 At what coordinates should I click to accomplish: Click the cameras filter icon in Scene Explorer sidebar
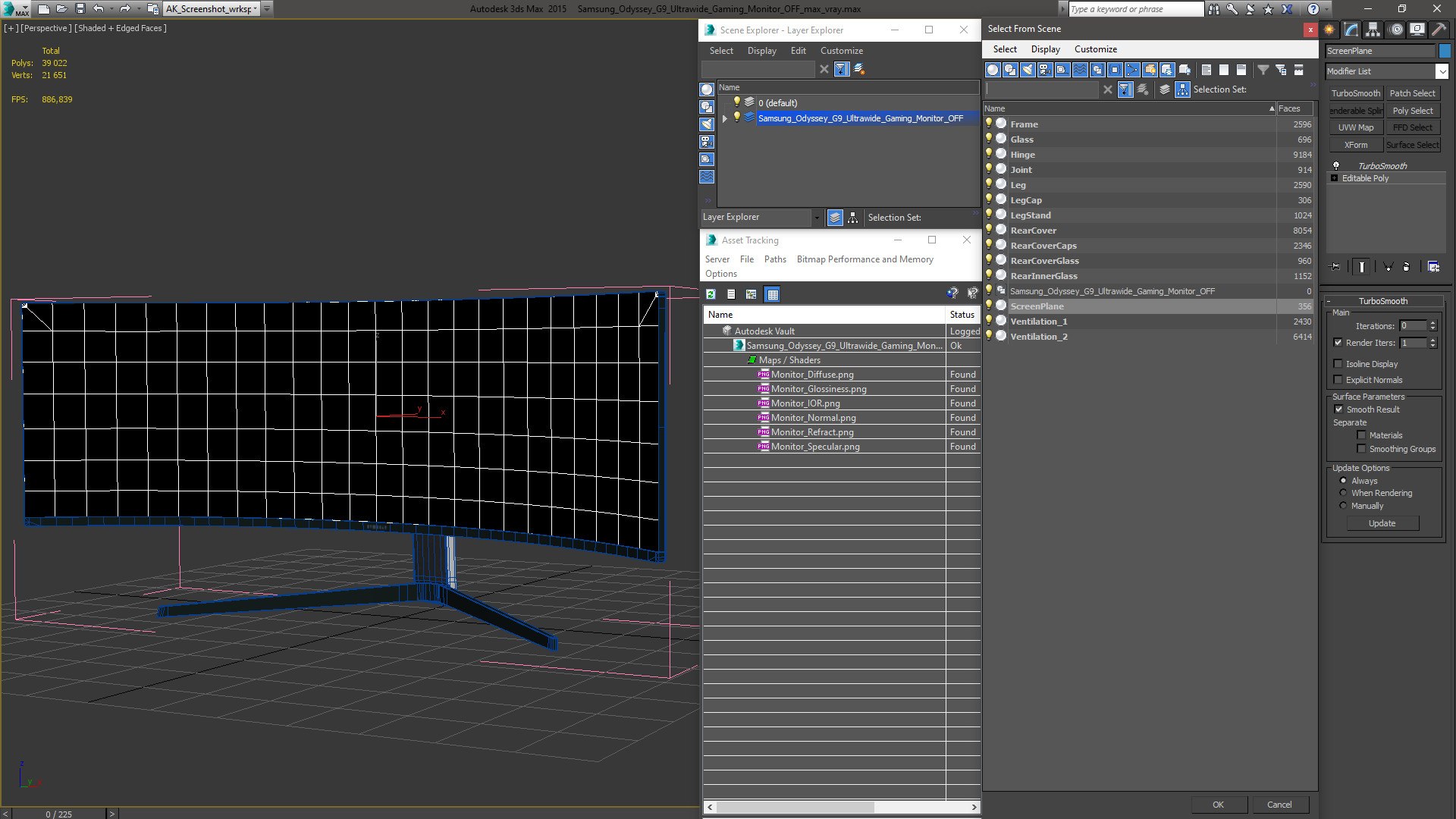[707, 142]
